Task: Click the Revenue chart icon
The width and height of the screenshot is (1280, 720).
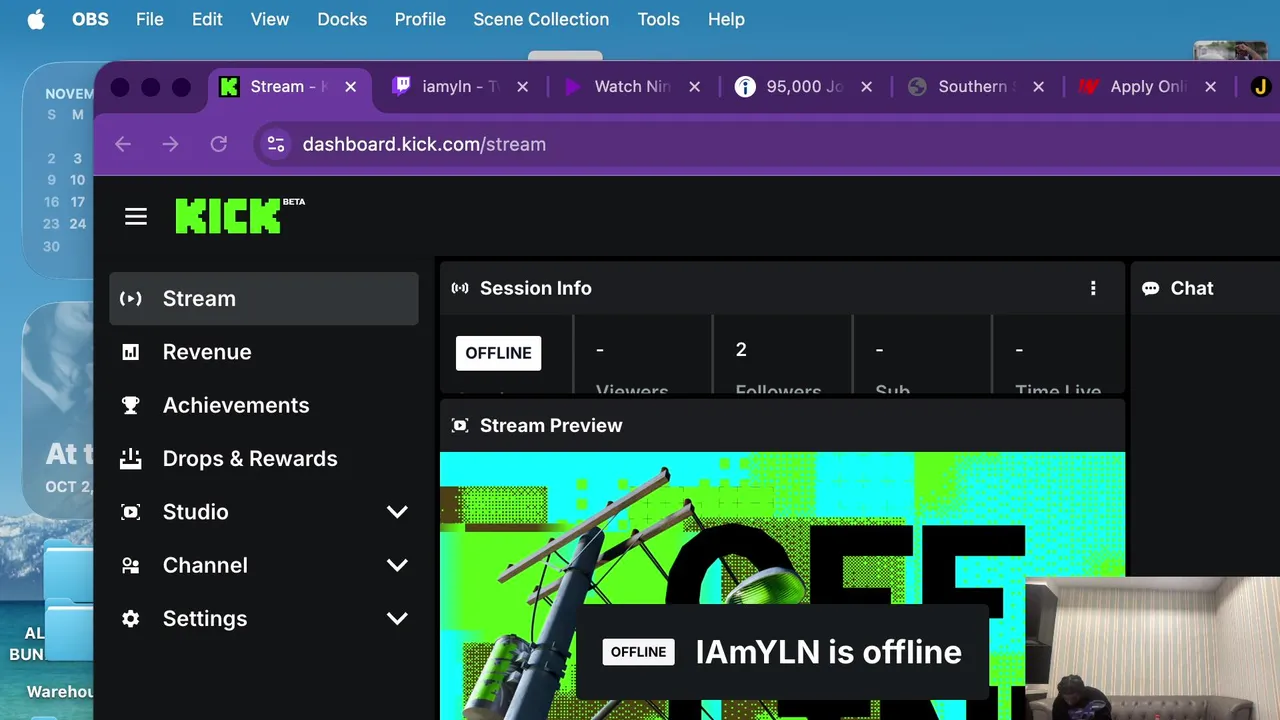Action: coord(131,352)
